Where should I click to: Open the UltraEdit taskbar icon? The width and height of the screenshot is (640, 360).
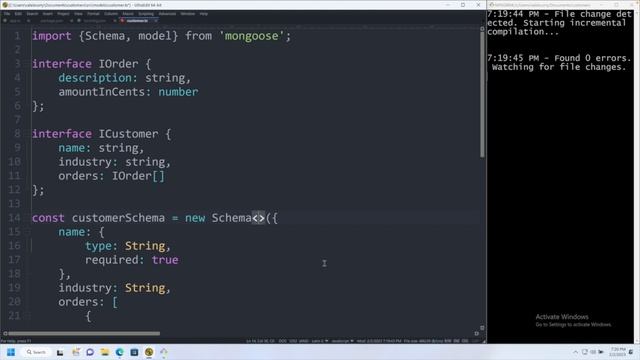[x=149, y=352]
